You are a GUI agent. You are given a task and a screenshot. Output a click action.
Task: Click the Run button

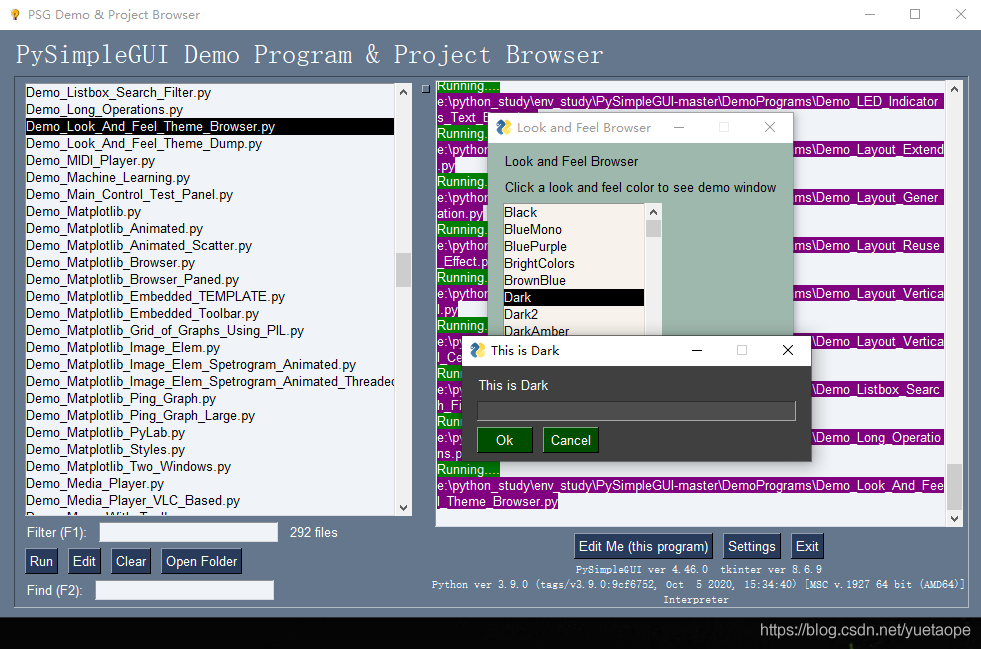click(x=41, y=561)
